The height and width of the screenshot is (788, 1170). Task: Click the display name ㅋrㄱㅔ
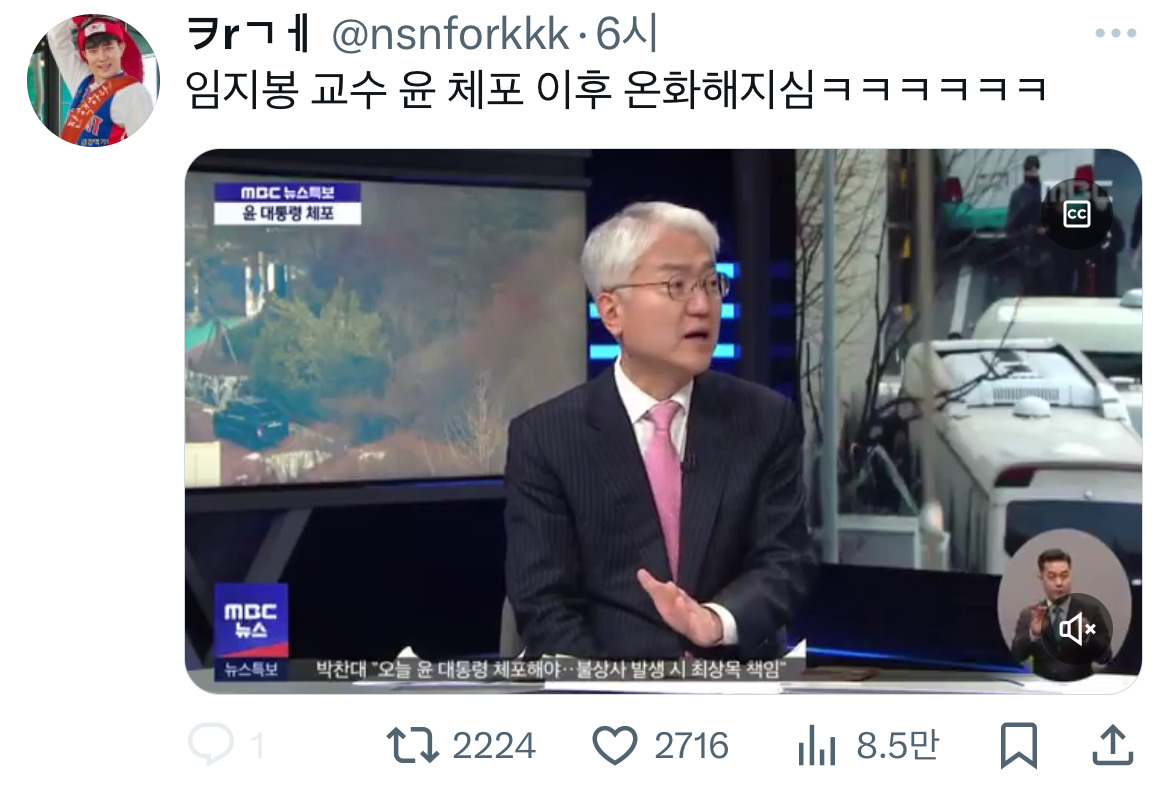point(248,34)
